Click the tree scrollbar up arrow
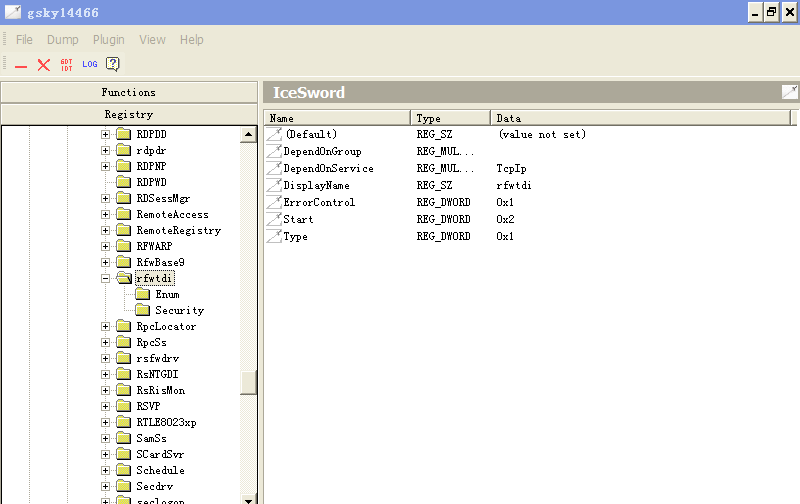 tap(249, 134)
